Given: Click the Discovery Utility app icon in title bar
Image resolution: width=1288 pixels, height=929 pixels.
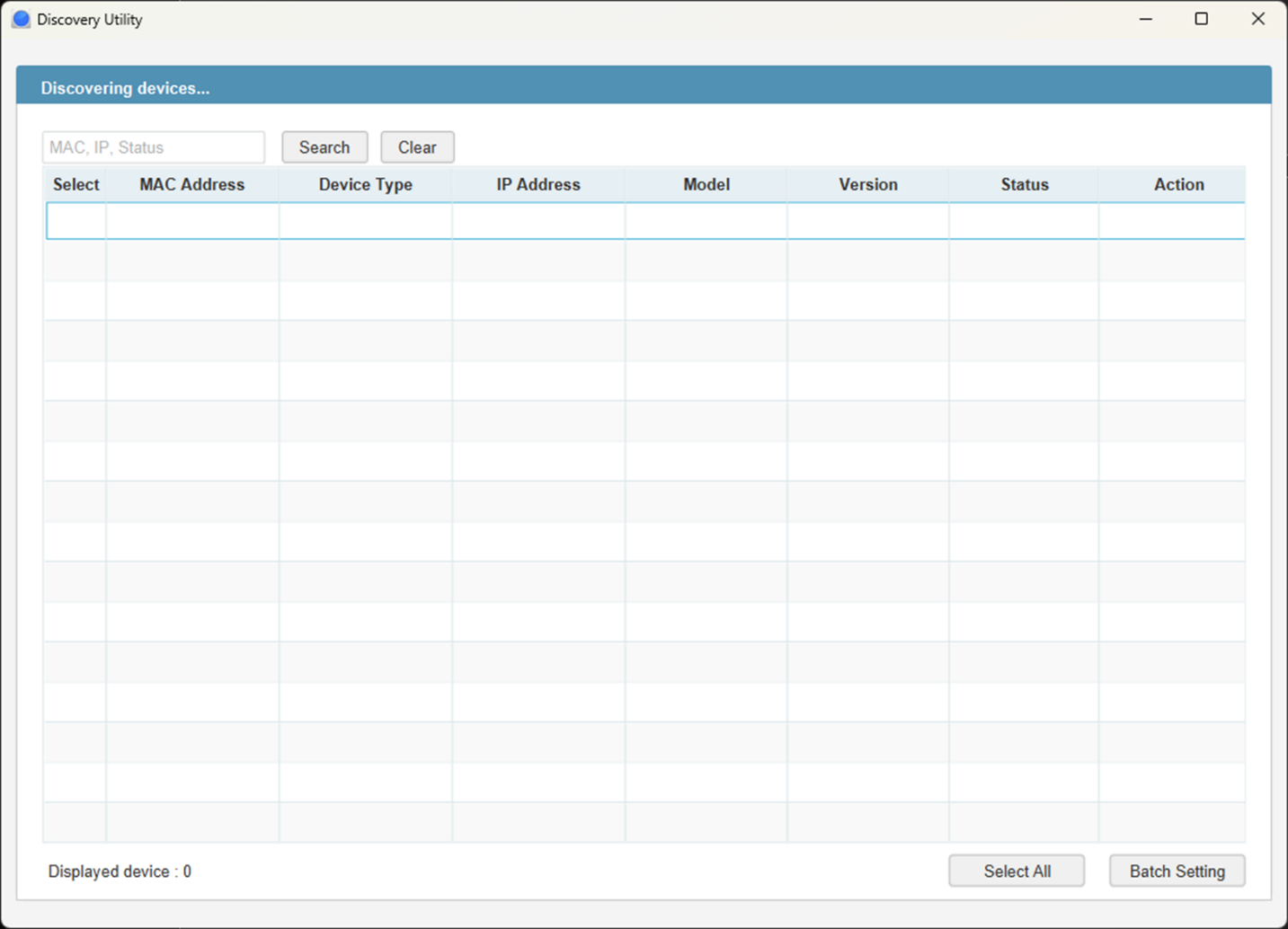Looking at the screenshot, I should pyautogui.click(x=22, y=19).
